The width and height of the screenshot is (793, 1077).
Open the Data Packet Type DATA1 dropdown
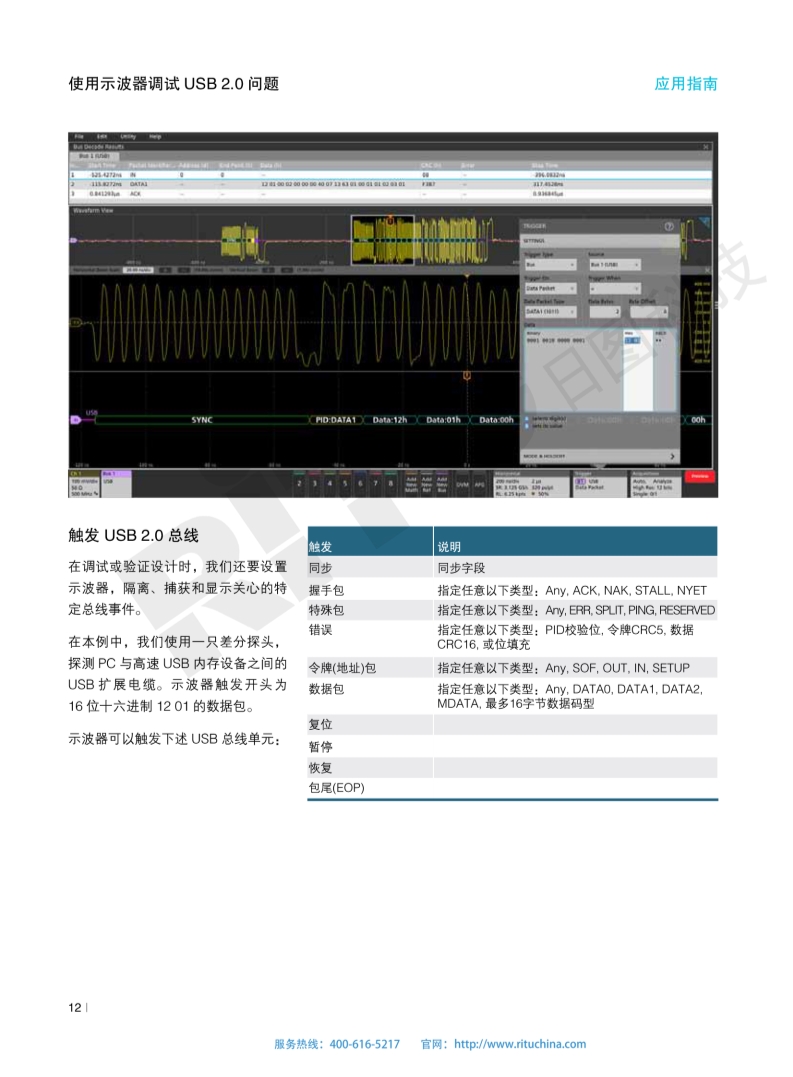pyautogui.click(x=550, y=312)
